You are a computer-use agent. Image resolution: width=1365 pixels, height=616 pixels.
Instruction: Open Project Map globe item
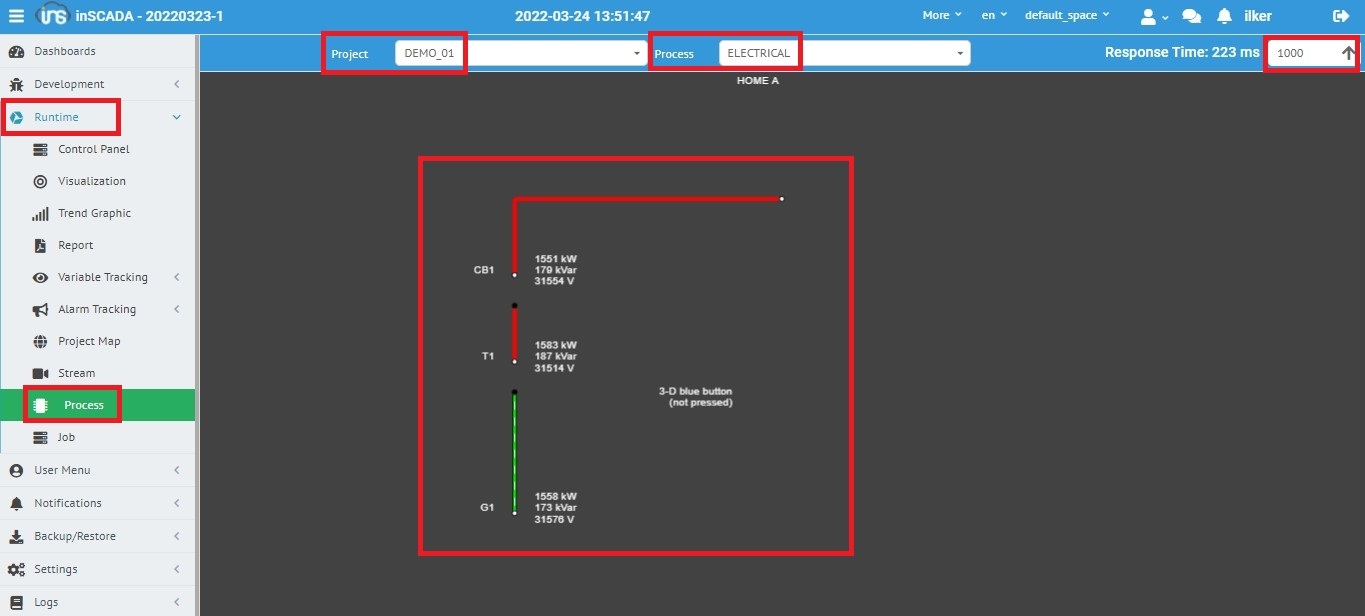point(88,341)
